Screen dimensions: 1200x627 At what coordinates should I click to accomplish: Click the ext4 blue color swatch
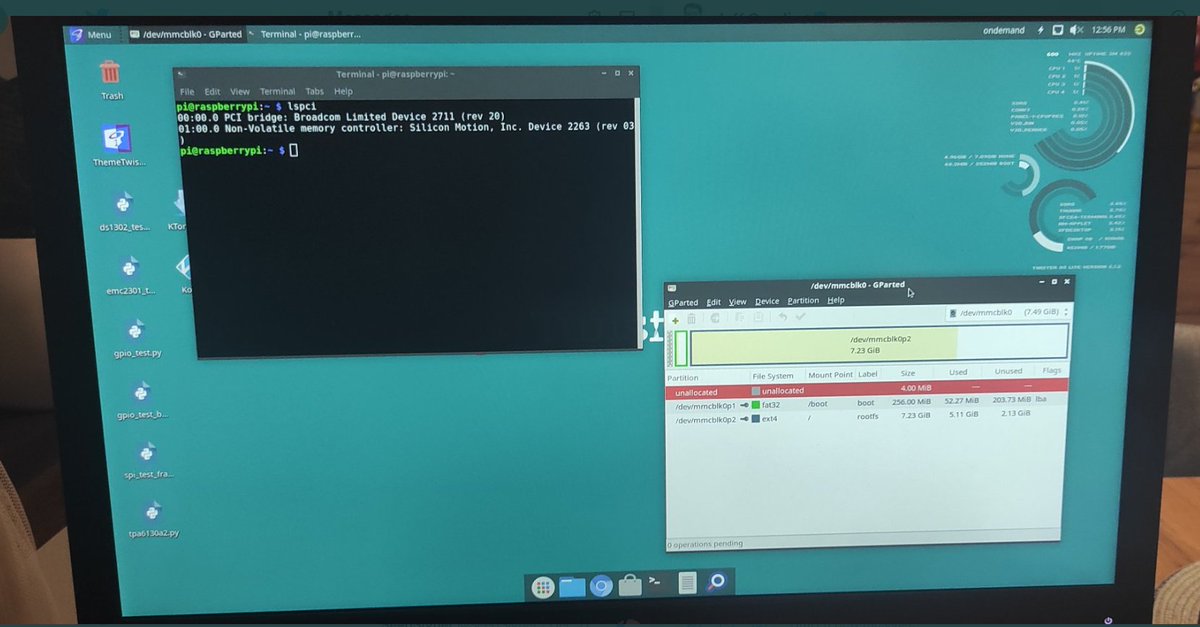click(756, 419)
